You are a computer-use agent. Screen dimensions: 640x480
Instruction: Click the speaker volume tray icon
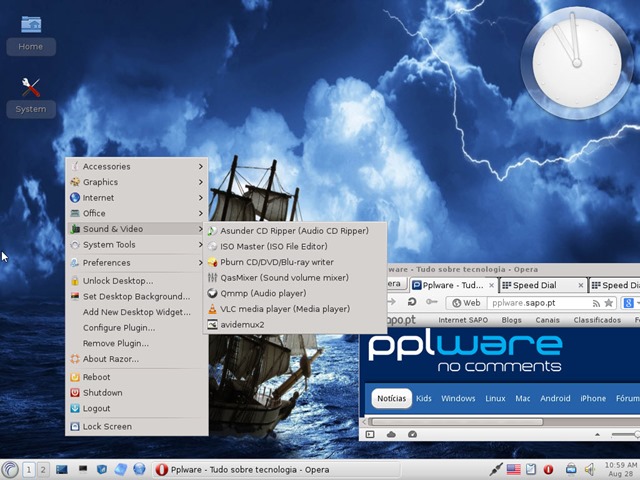(x=589, y=470)
